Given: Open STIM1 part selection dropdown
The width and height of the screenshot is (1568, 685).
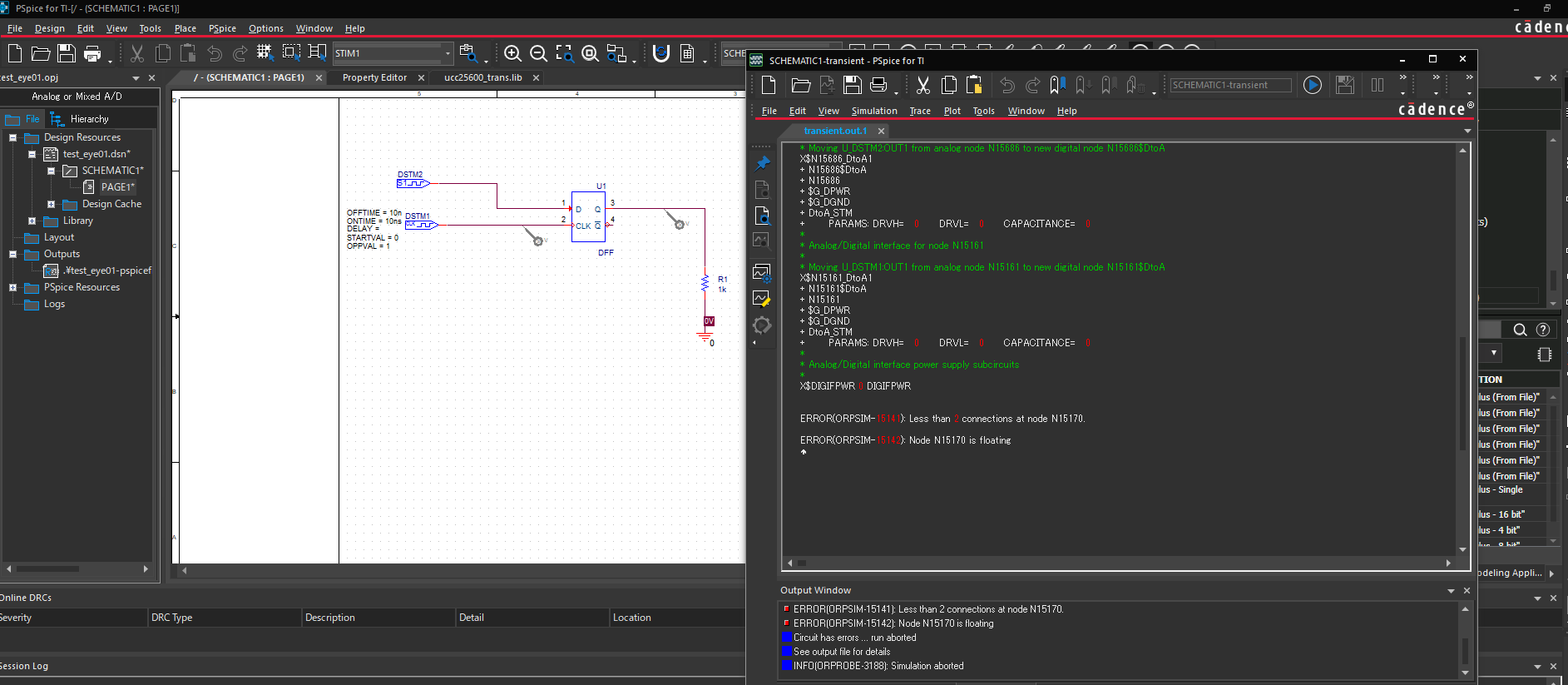Looking at the screenshot, I should point(448,53).
